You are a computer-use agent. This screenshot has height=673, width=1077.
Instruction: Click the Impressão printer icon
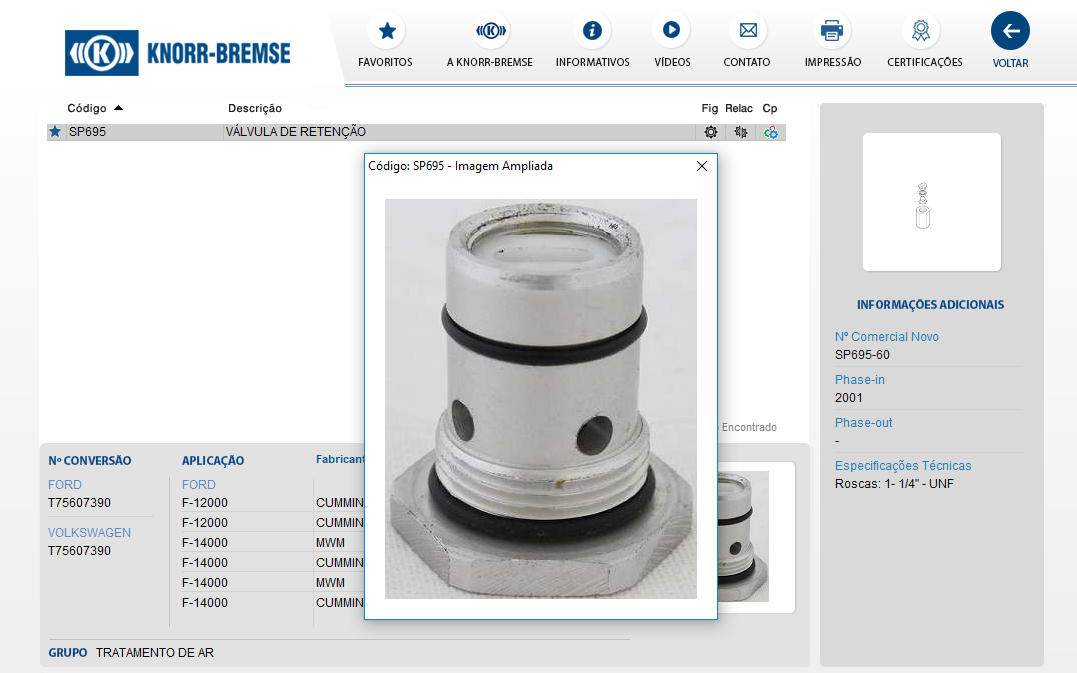pyautogui.click(x=832, y=31)
